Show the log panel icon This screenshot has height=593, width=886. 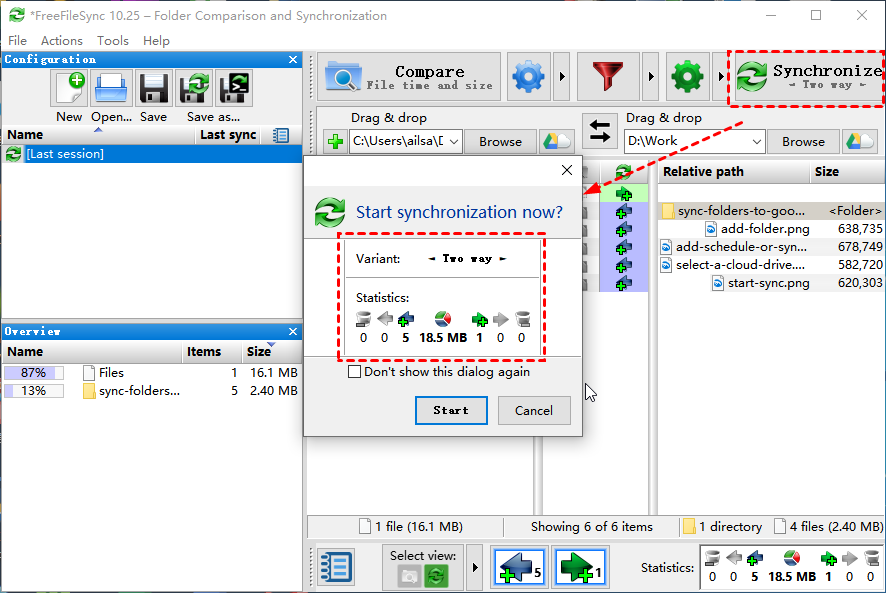[x=335, y=567]
